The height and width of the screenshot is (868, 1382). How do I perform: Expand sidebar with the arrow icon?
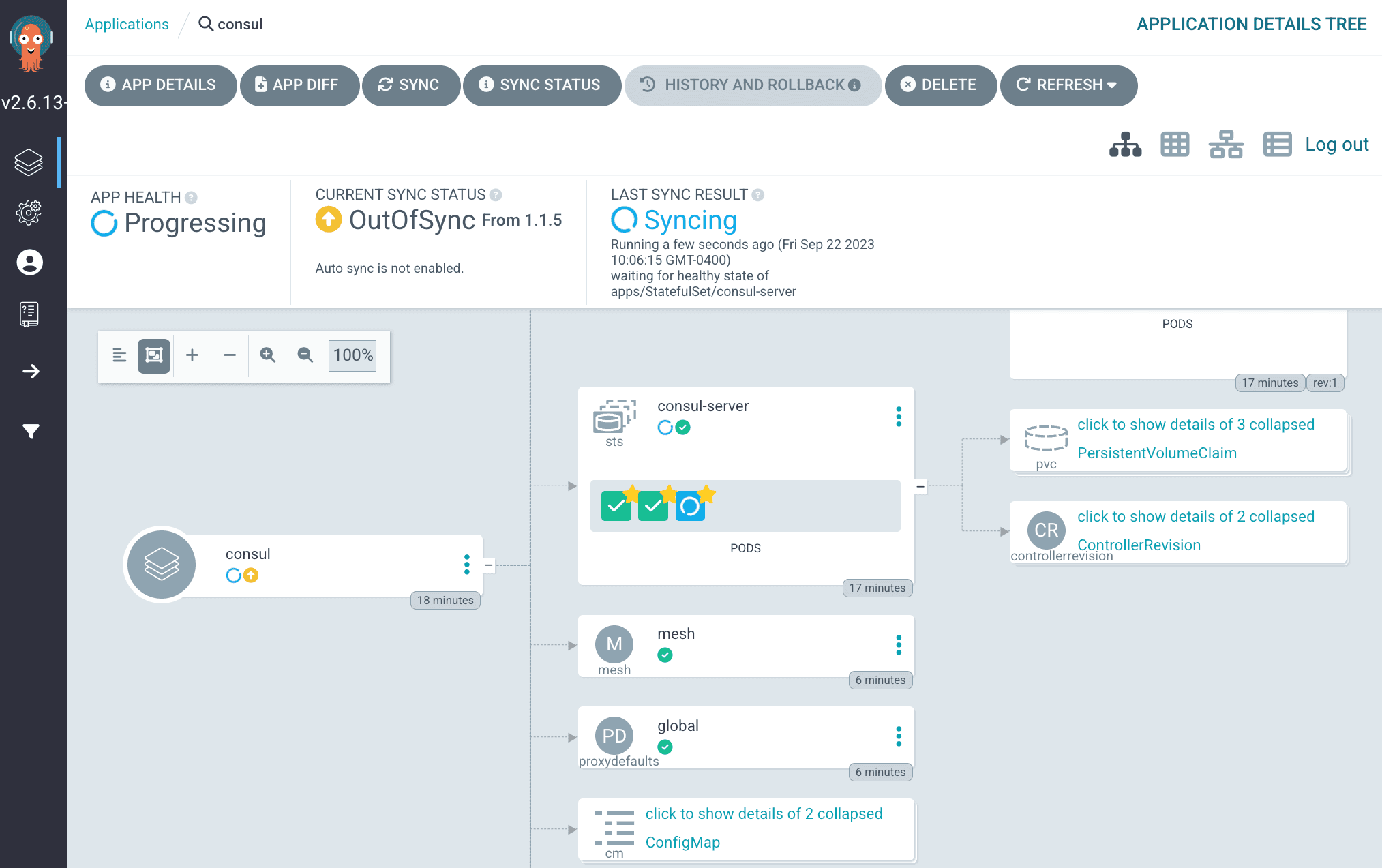[x=30, y=372]
